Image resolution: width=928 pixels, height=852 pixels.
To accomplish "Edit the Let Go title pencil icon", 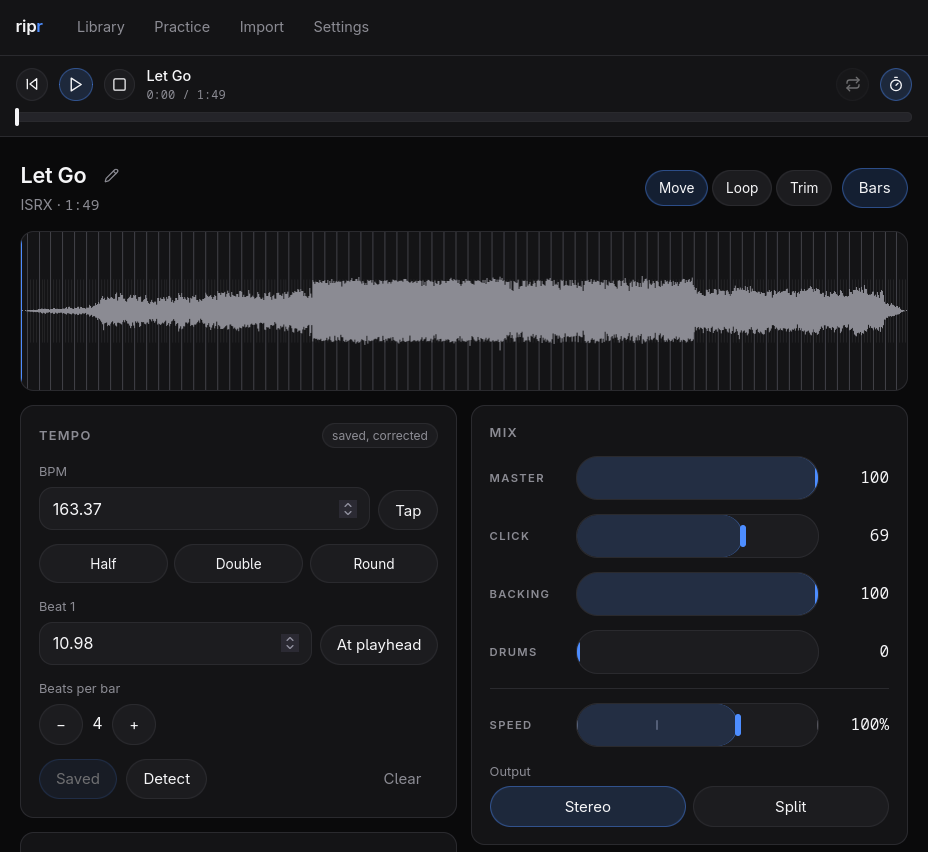I will point(111,175).
